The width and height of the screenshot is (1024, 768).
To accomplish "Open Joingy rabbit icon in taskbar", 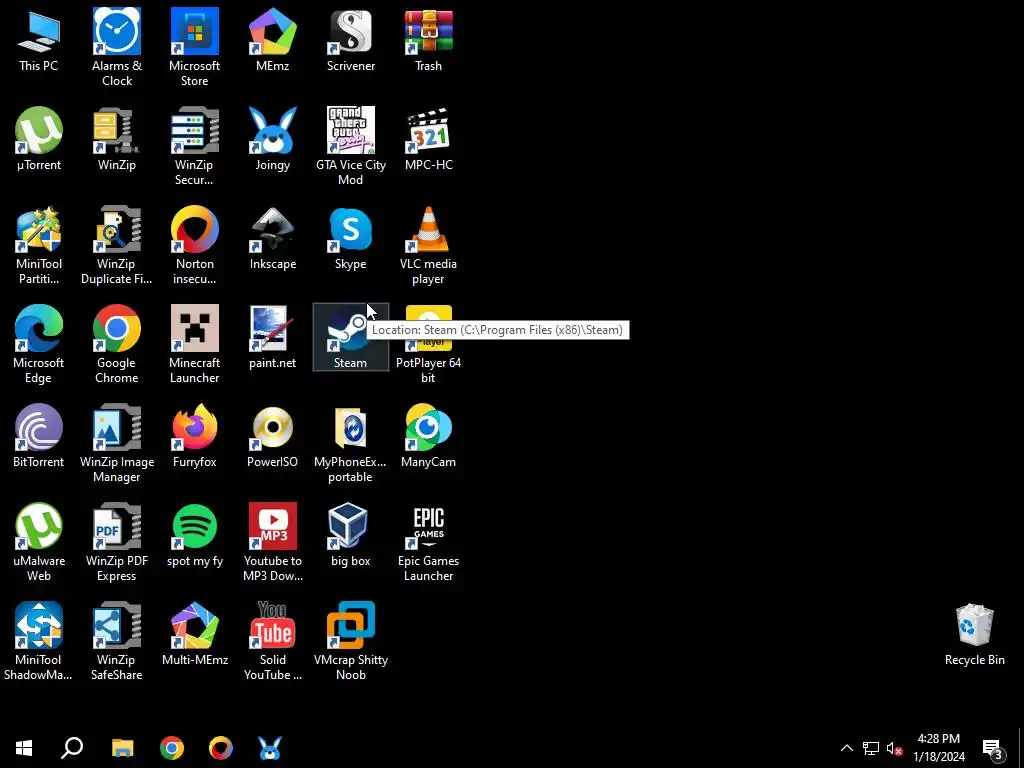I will click(270, 748).
